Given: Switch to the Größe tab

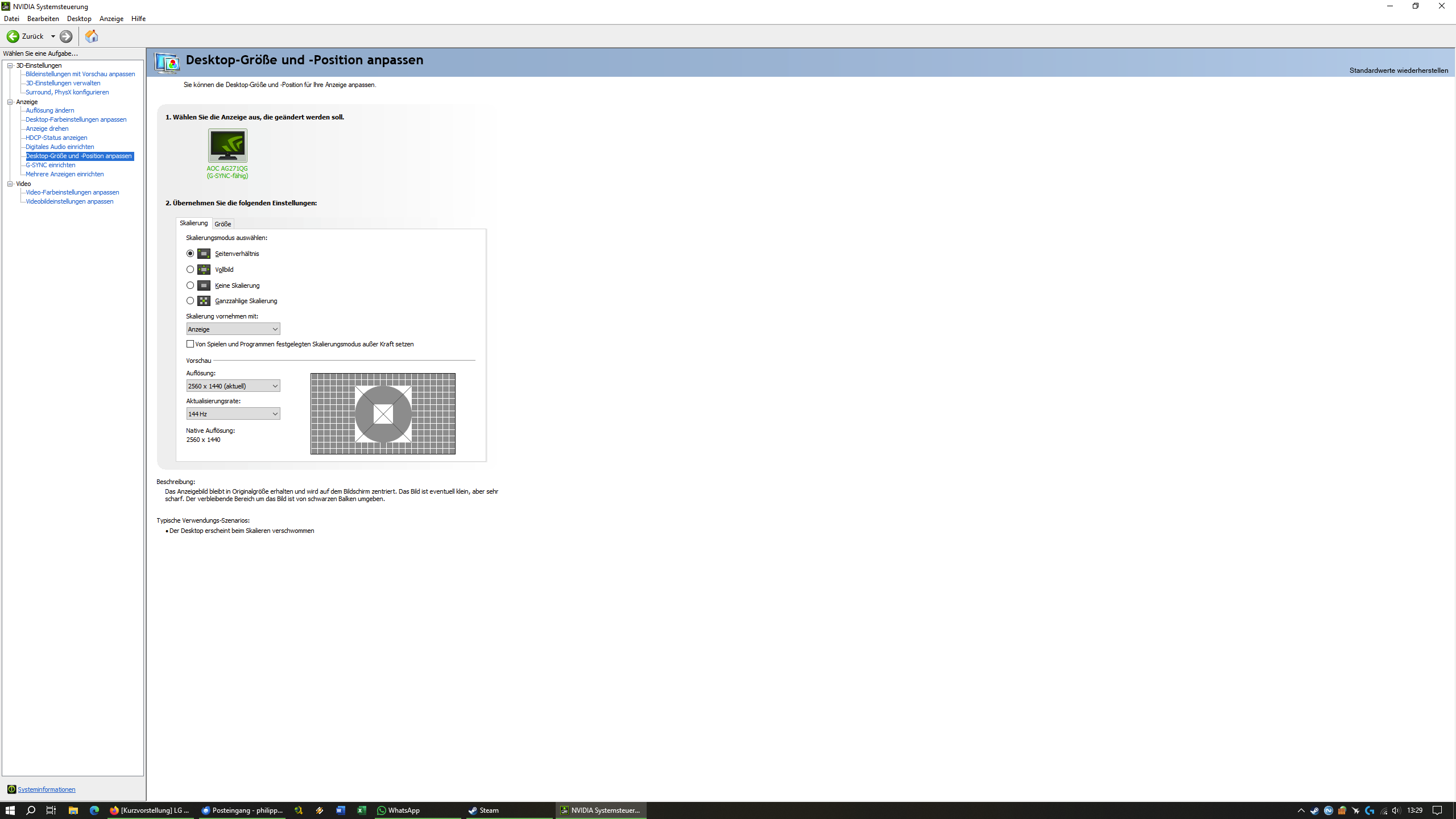Looking at the screenshot, I should [222, 224].
